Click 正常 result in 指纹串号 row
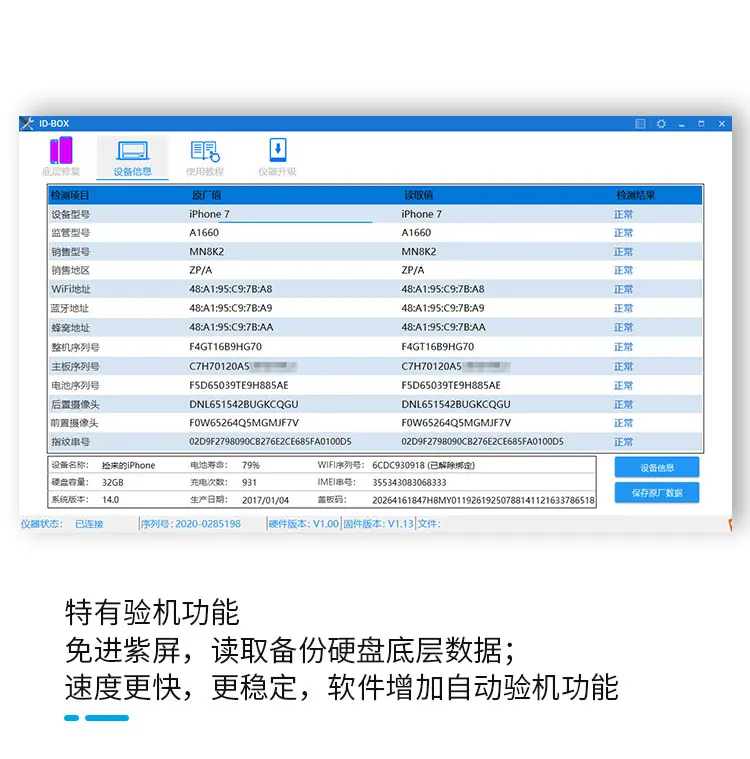Viewport: 750px width, 759px height. [x=624, y=442]
